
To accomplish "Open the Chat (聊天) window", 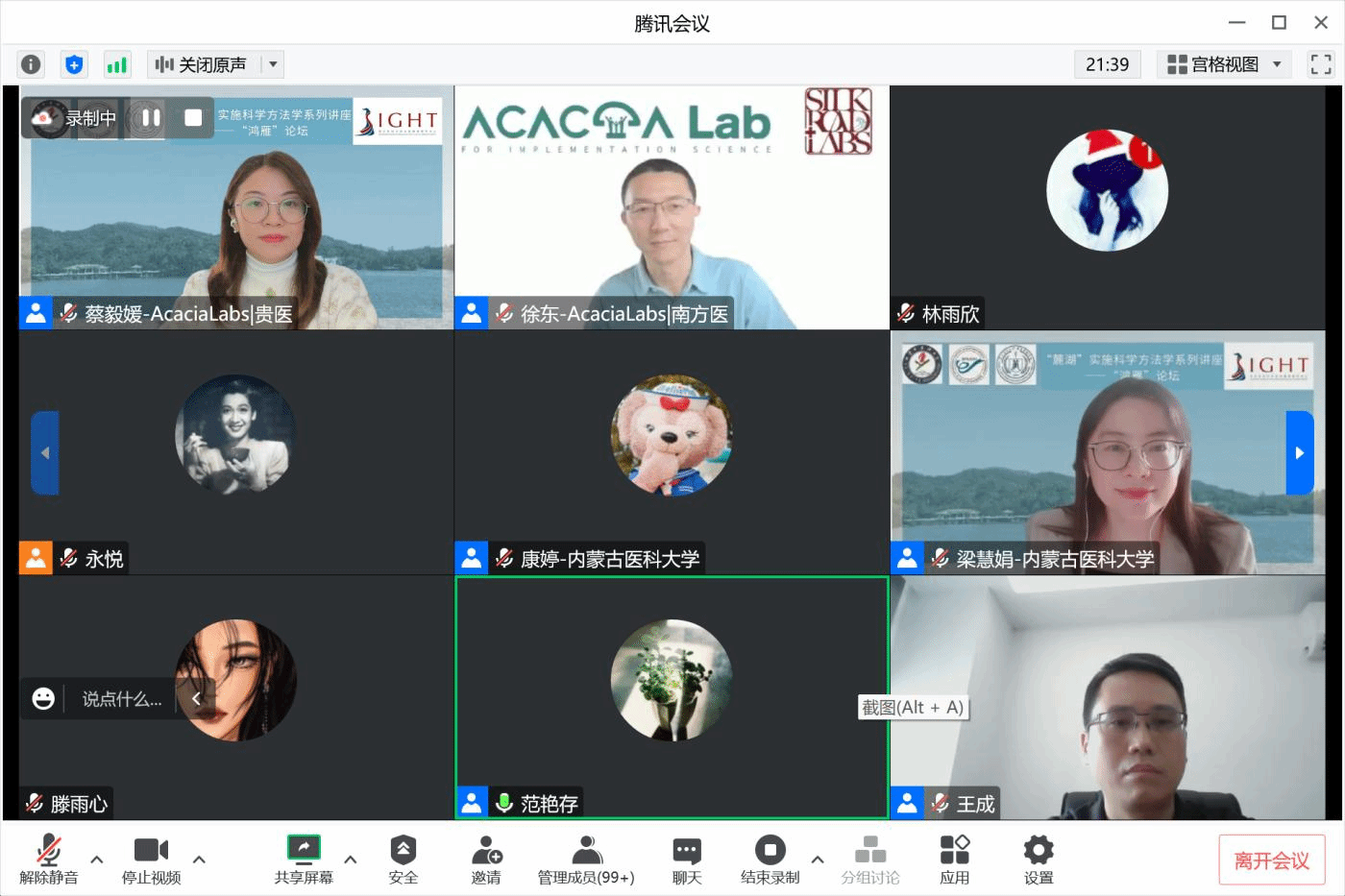I will (686, 860).
